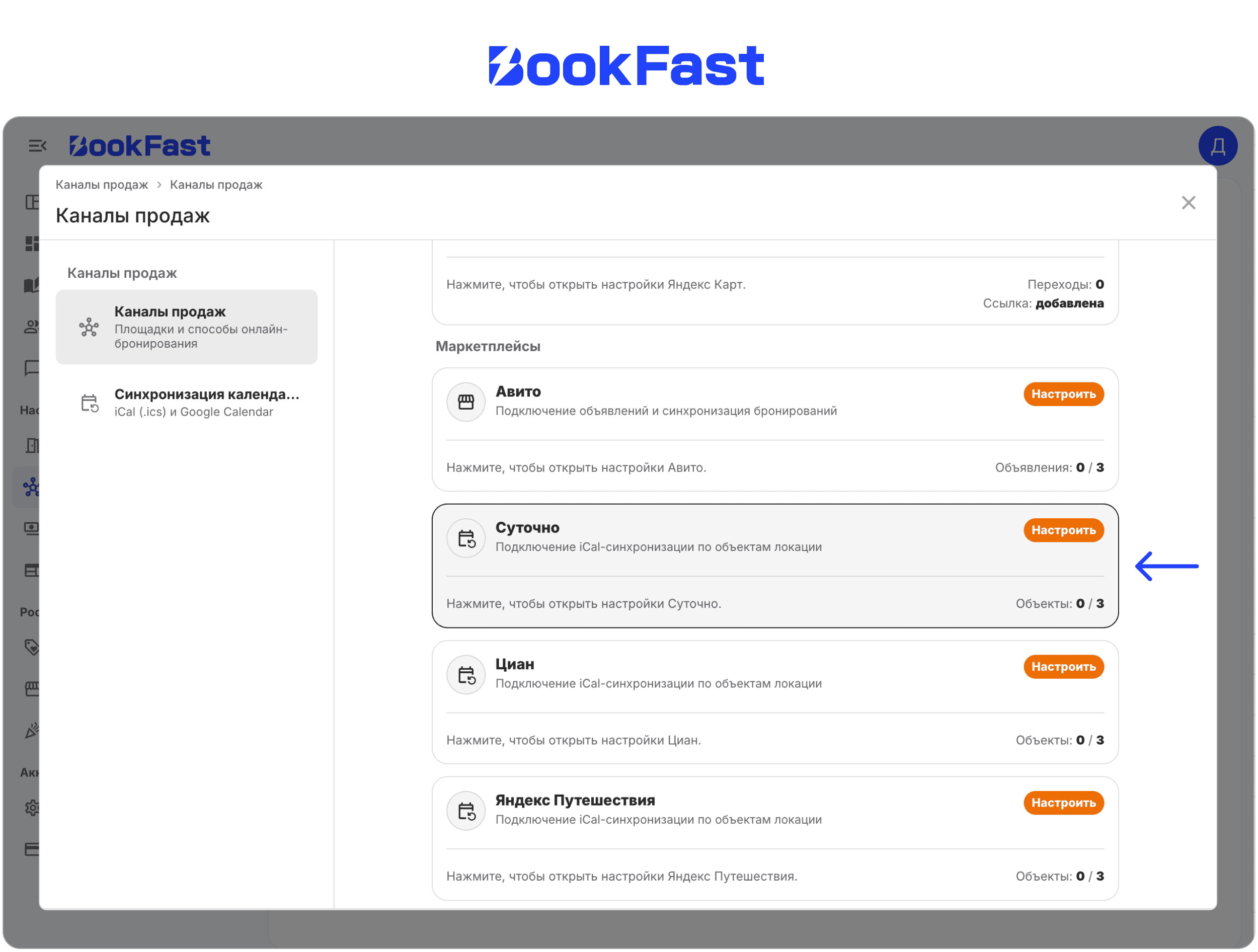This screenshot has width=1258, height=952.
Task: Click the BookFast logo in app header
Action: pyautogui.click(x=139, y=146)
